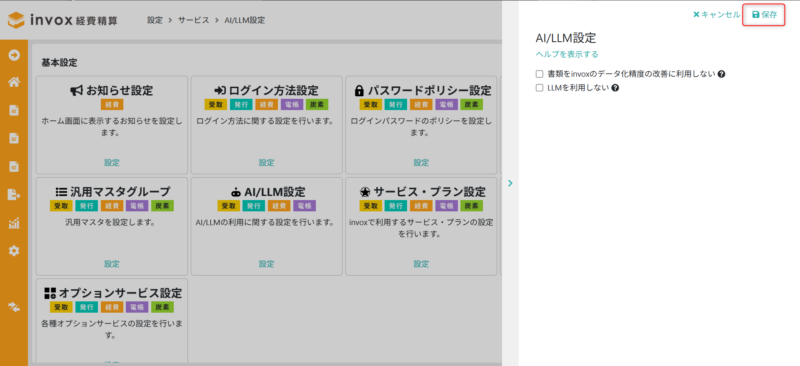Click the 経費 tag under お知らせ設定
800x366 pixels.
coord(112,105)
